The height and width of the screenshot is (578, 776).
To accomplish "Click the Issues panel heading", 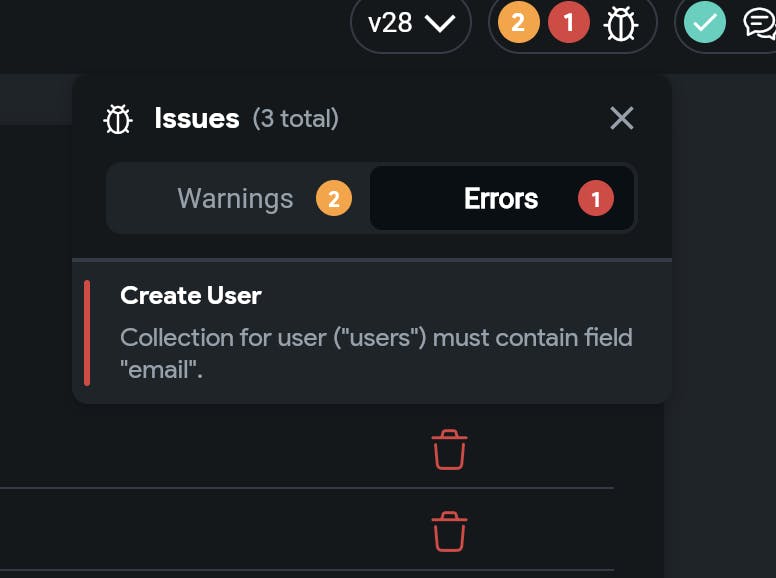I will 197,119.
